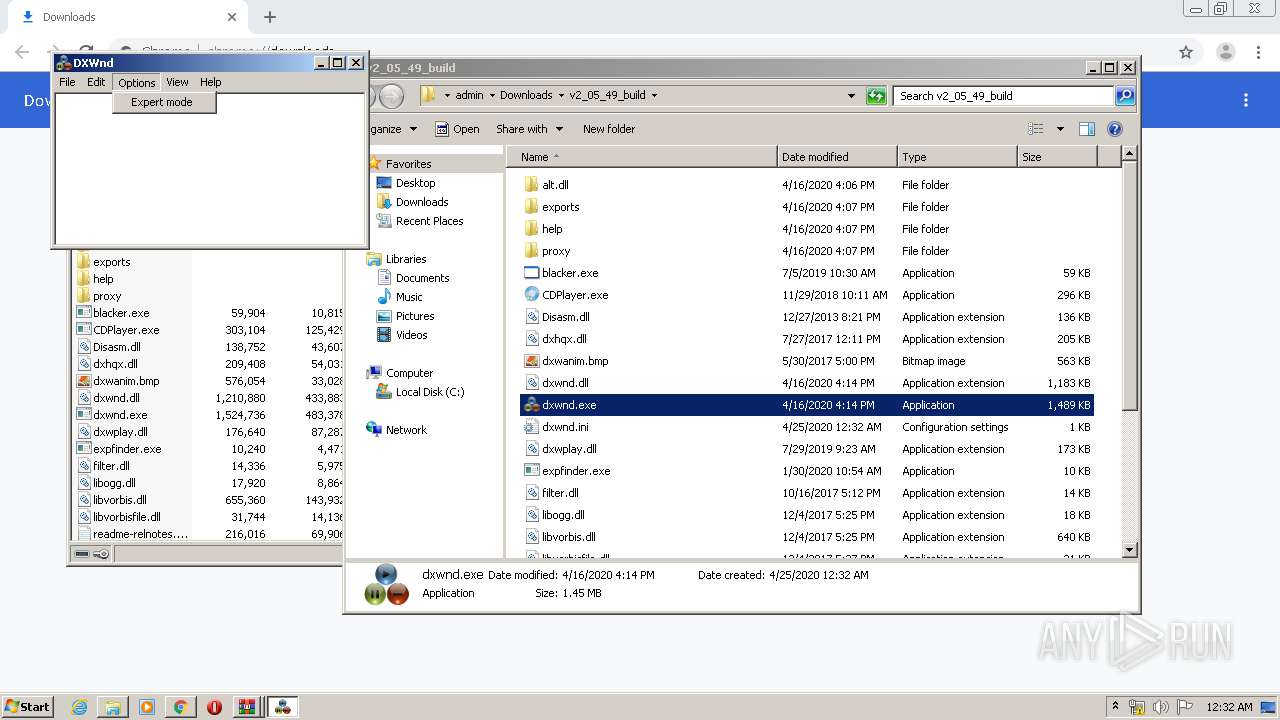Open the Documents library

(x=422, y=278)
